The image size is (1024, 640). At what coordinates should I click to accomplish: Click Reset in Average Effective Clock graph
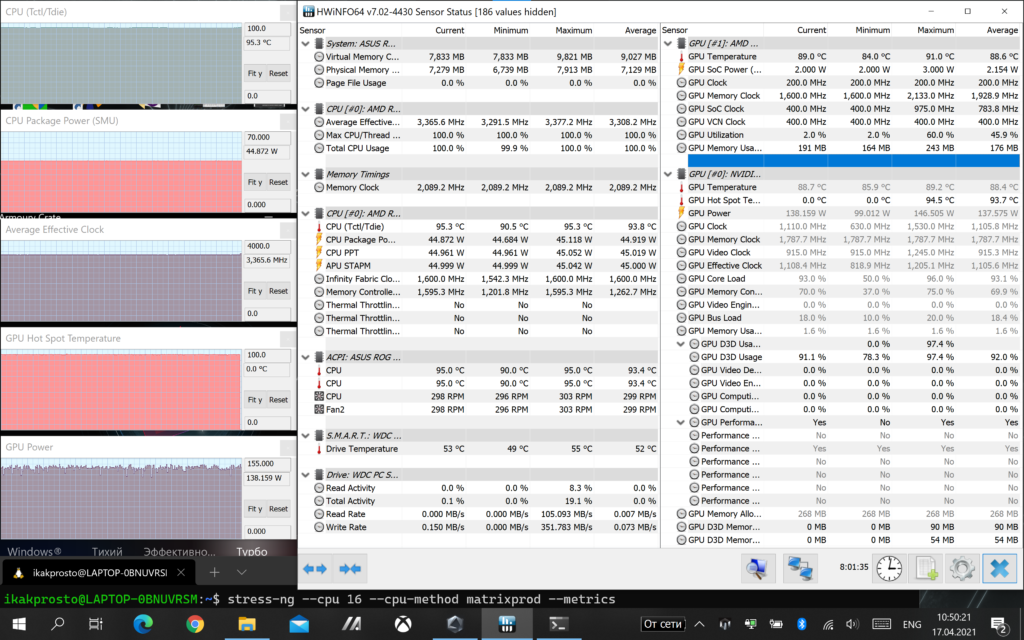click(x=278, y=291)
